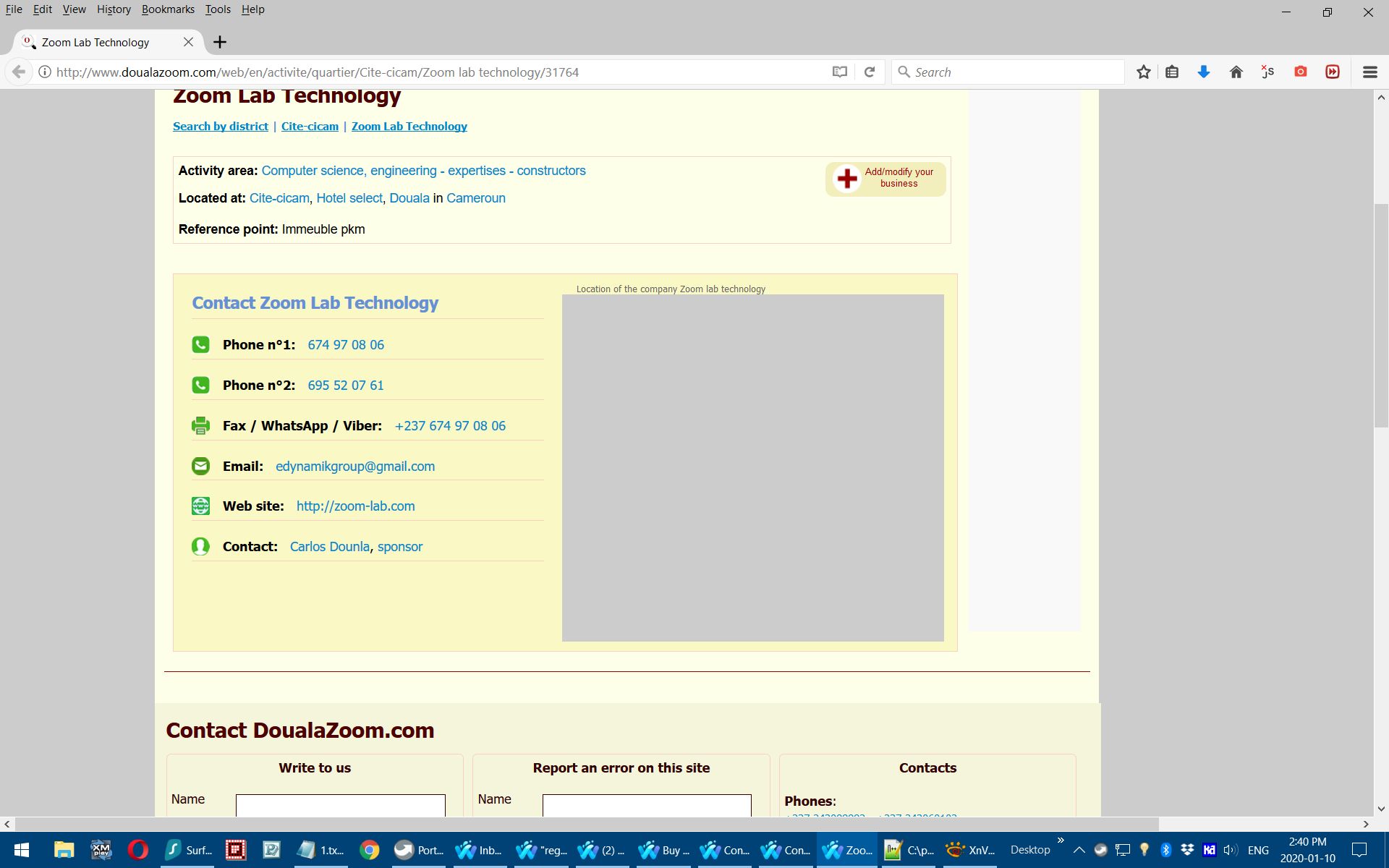Viewport: 1389px width, 868px height.
Task: Open Chrome from the taskbar
Action: point(370,850)
